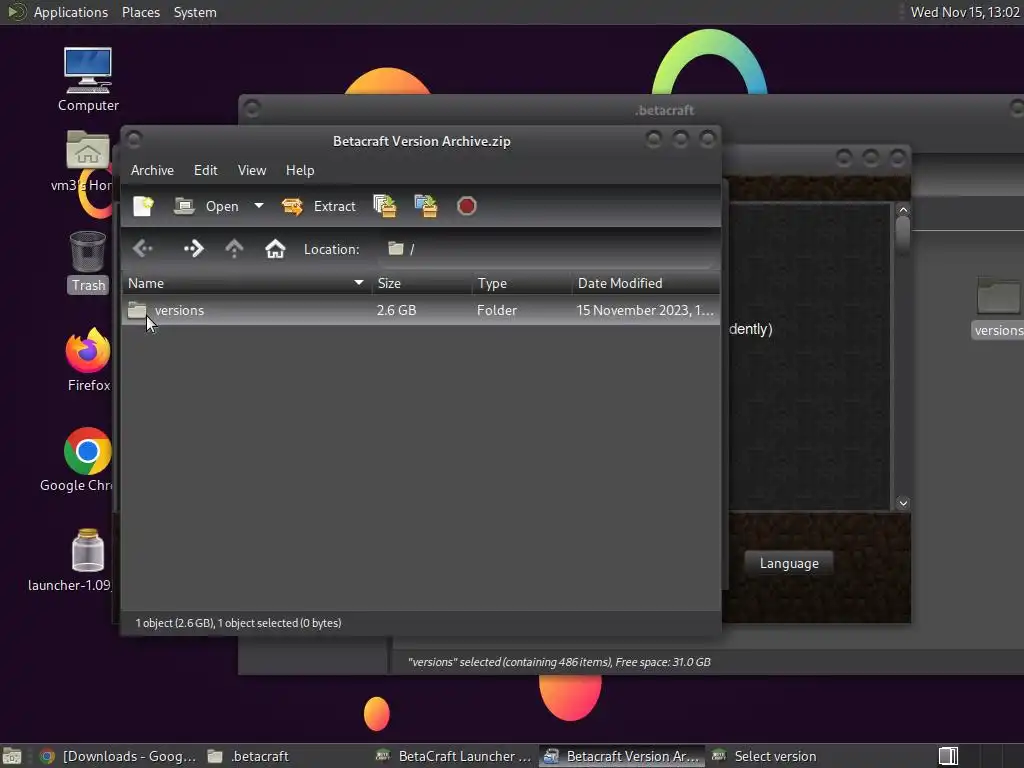Click the 2.6 GB size cell
This screenshot has width=1024, height=768.
click(396, 310)
